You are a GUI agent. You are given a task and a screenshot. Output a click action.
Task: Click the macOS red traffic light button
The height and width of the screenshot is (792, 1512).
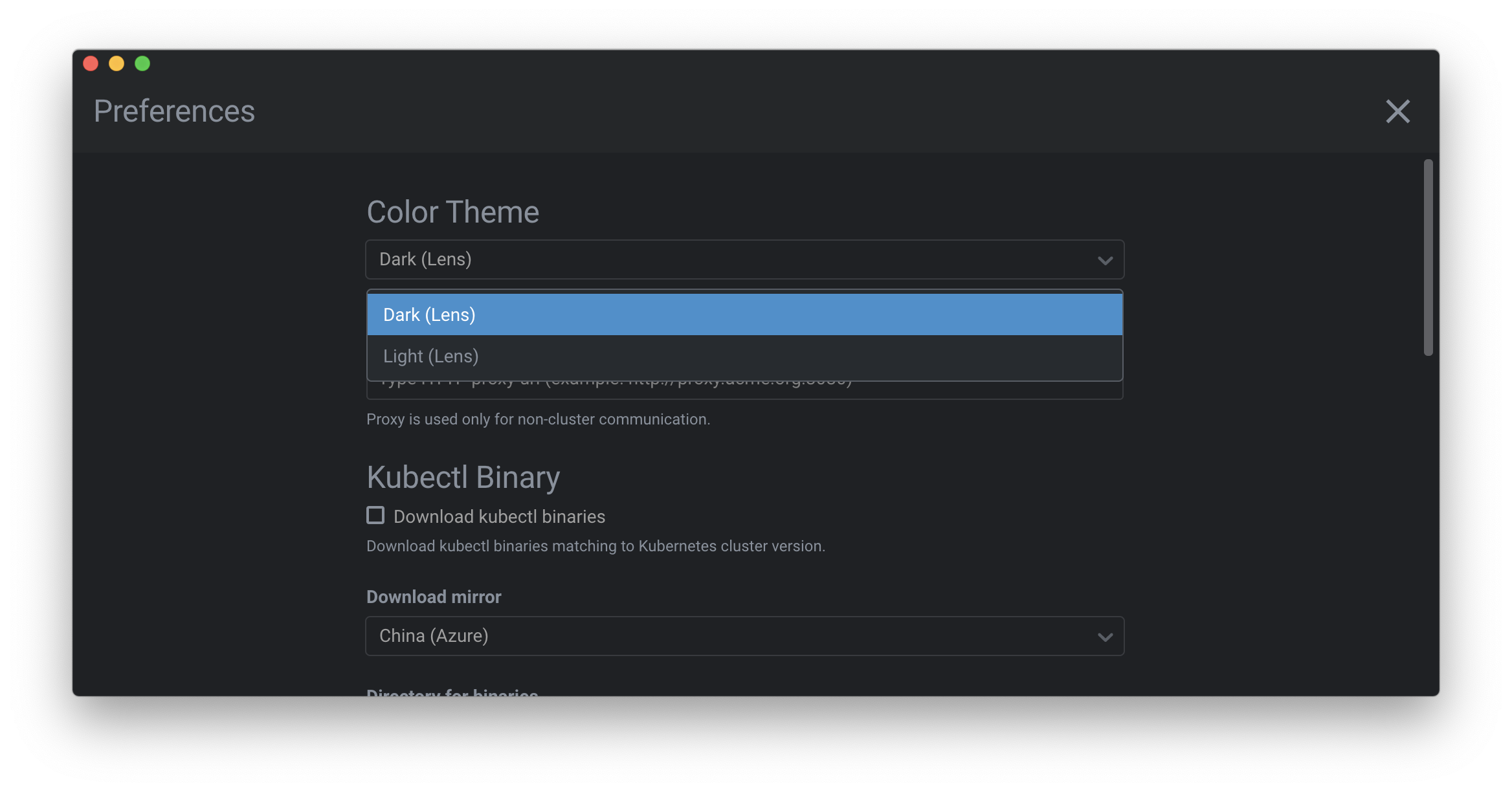91,63
